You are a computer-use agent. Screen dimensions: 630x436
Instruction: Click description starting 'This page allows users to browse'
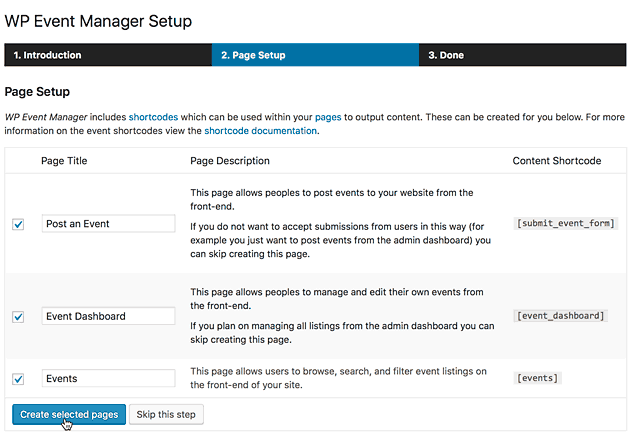tap(338, 378)
